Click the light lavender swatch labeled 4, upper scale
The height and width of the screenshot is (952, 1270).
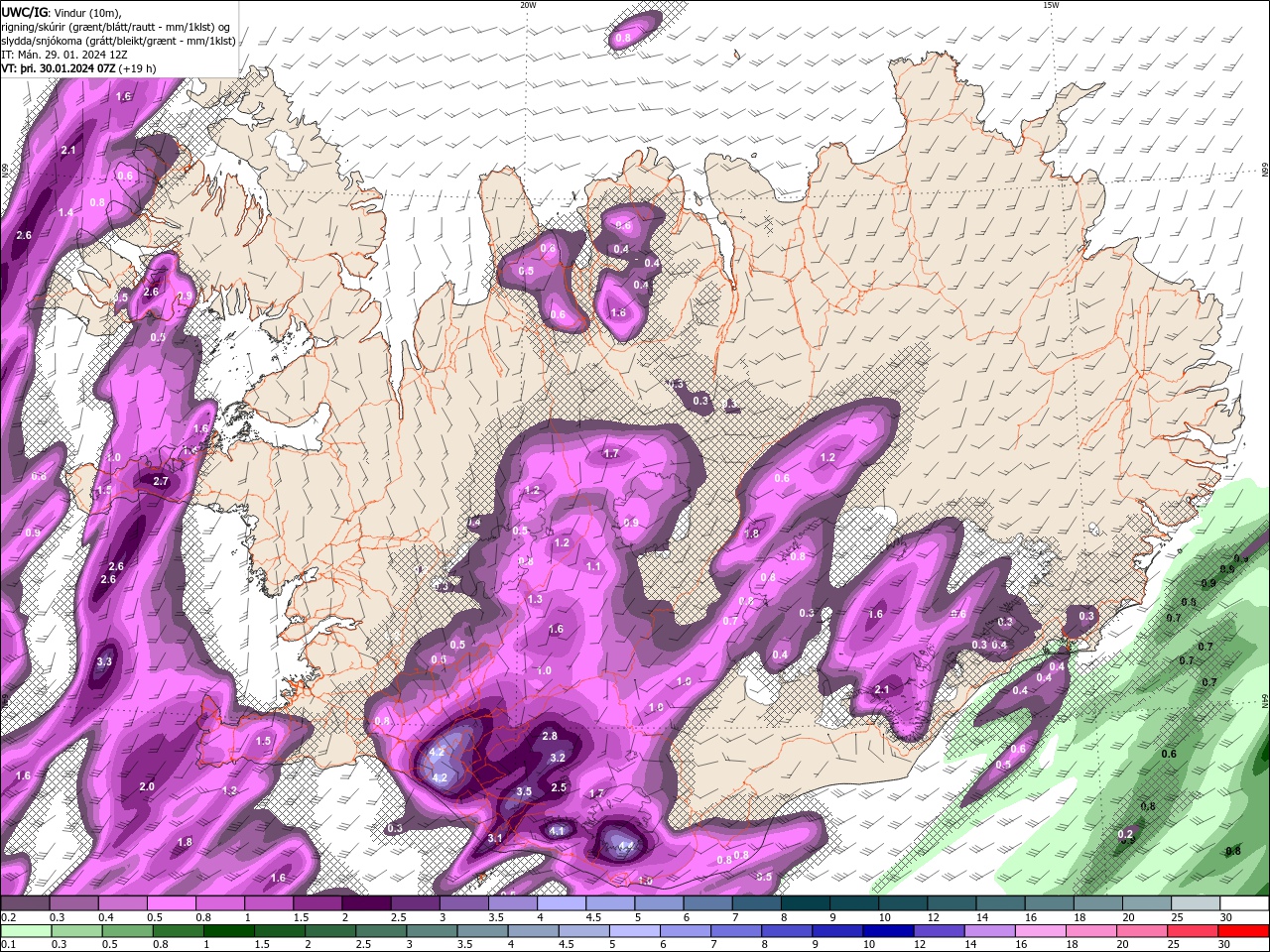[x=562, y=903]
